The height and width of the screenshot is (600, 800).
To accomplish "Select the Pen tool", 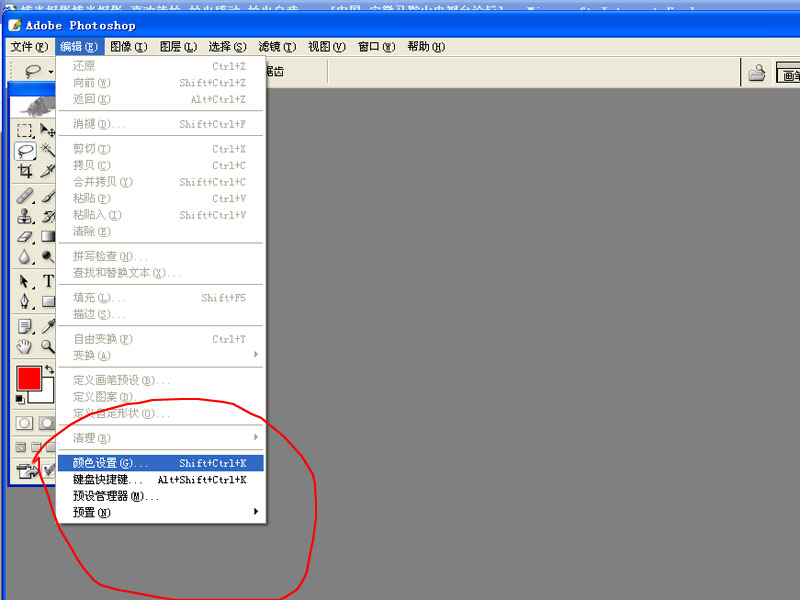I will click(x=25, y=301).
